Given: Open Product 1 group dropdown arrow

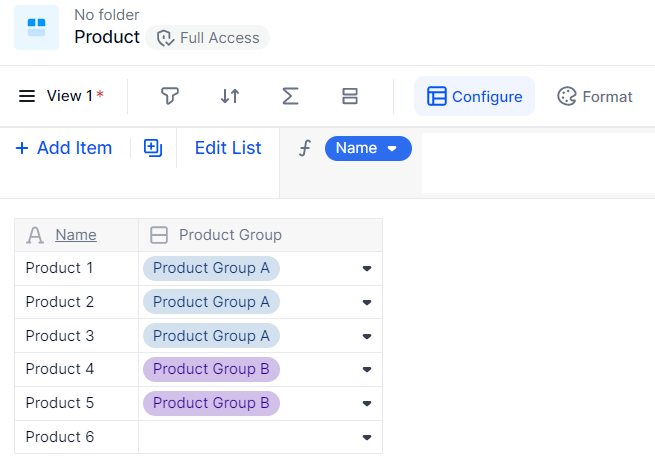Looking at the screenshot, I should (x=367, y=268).
